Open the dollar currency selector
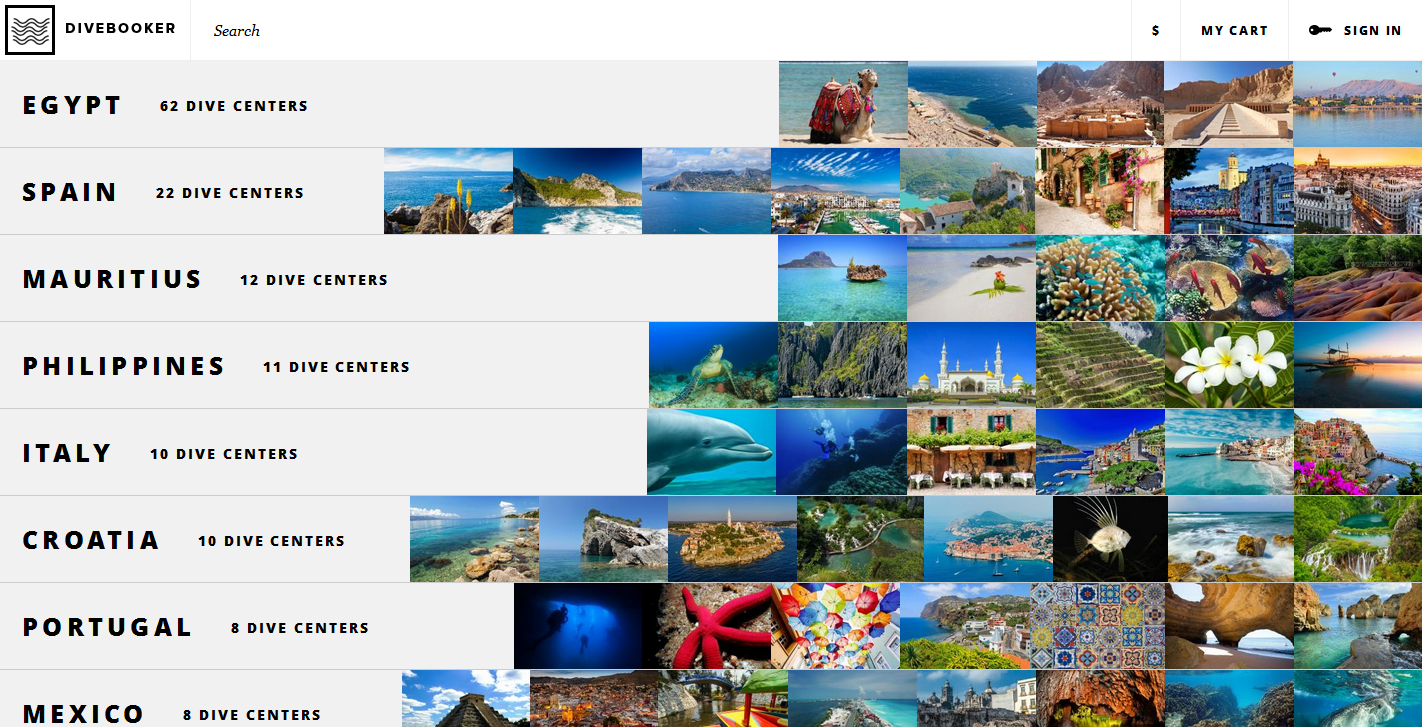 (x=1155, y=31)
